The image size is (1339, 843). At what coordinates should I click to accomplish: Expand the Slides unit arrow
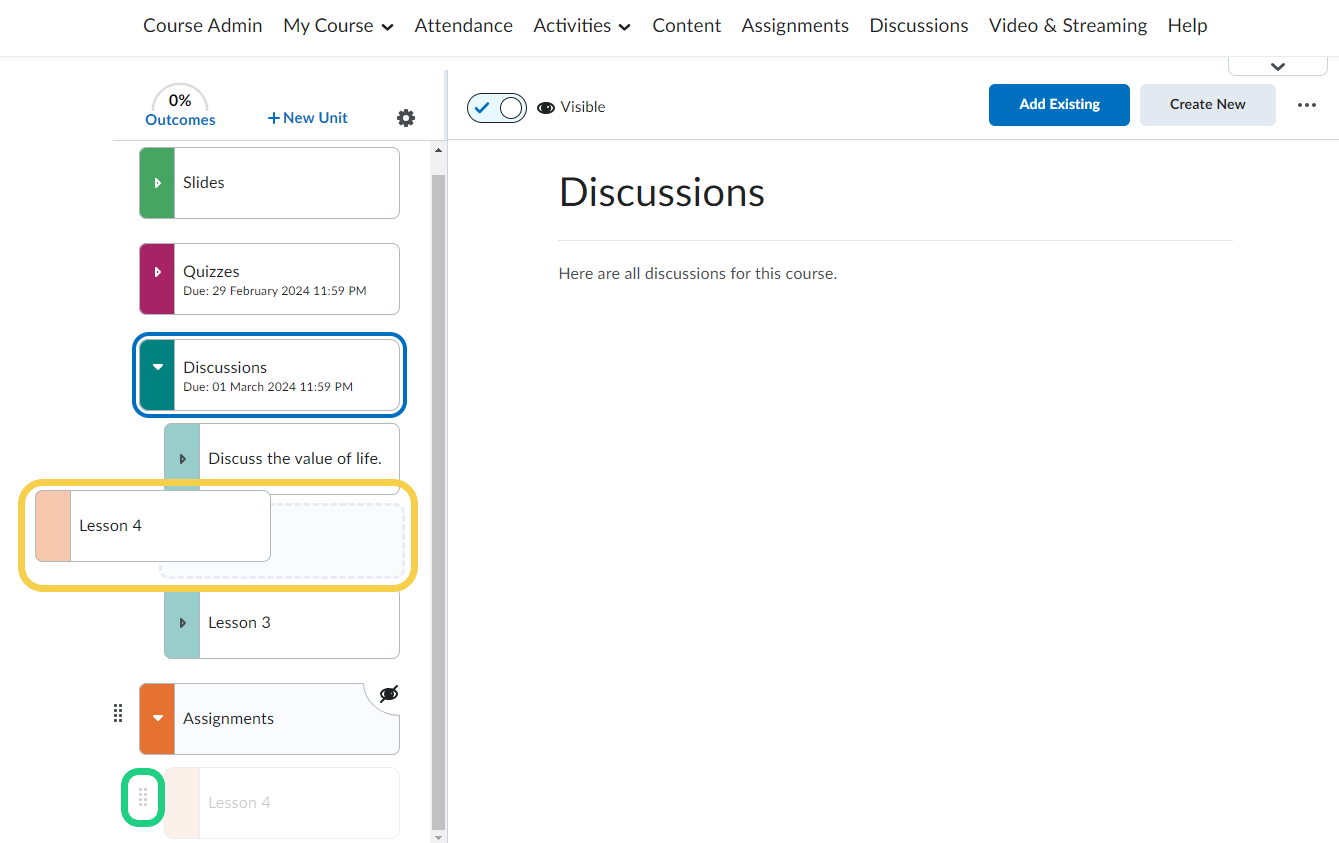click(x=157, y=183)
